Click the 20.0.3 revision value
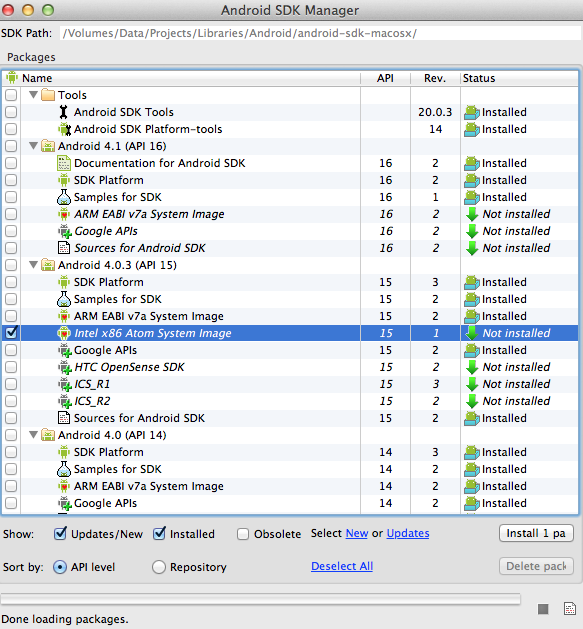 [435, 112]
